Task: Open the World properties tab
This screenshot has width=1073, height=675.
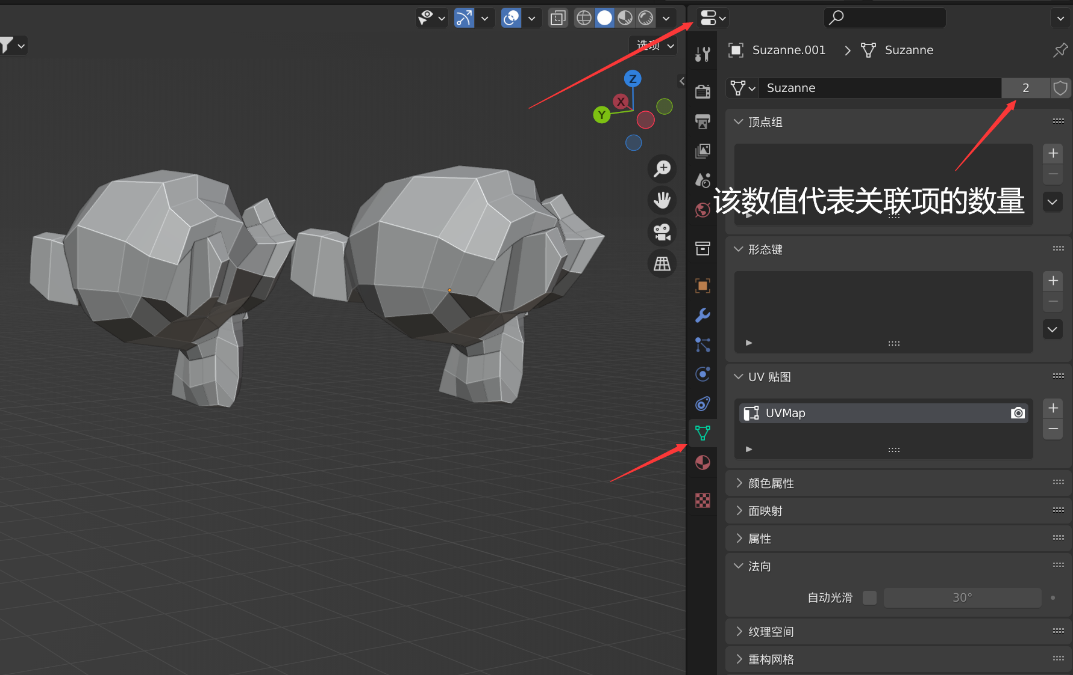Action: [702, 209]
